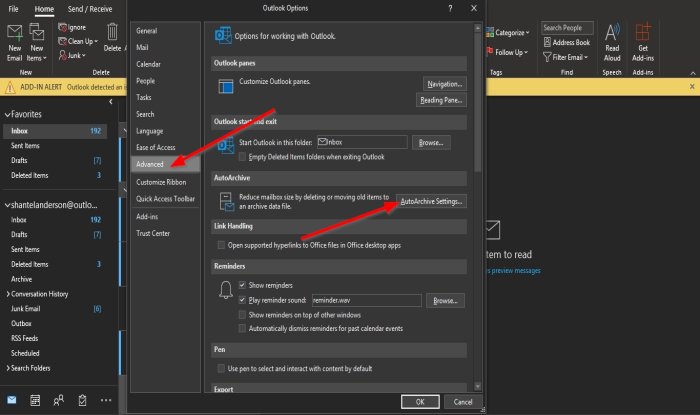This screenshot has width=700, height=415.
Task: Open the File tab
Action: 13,9
